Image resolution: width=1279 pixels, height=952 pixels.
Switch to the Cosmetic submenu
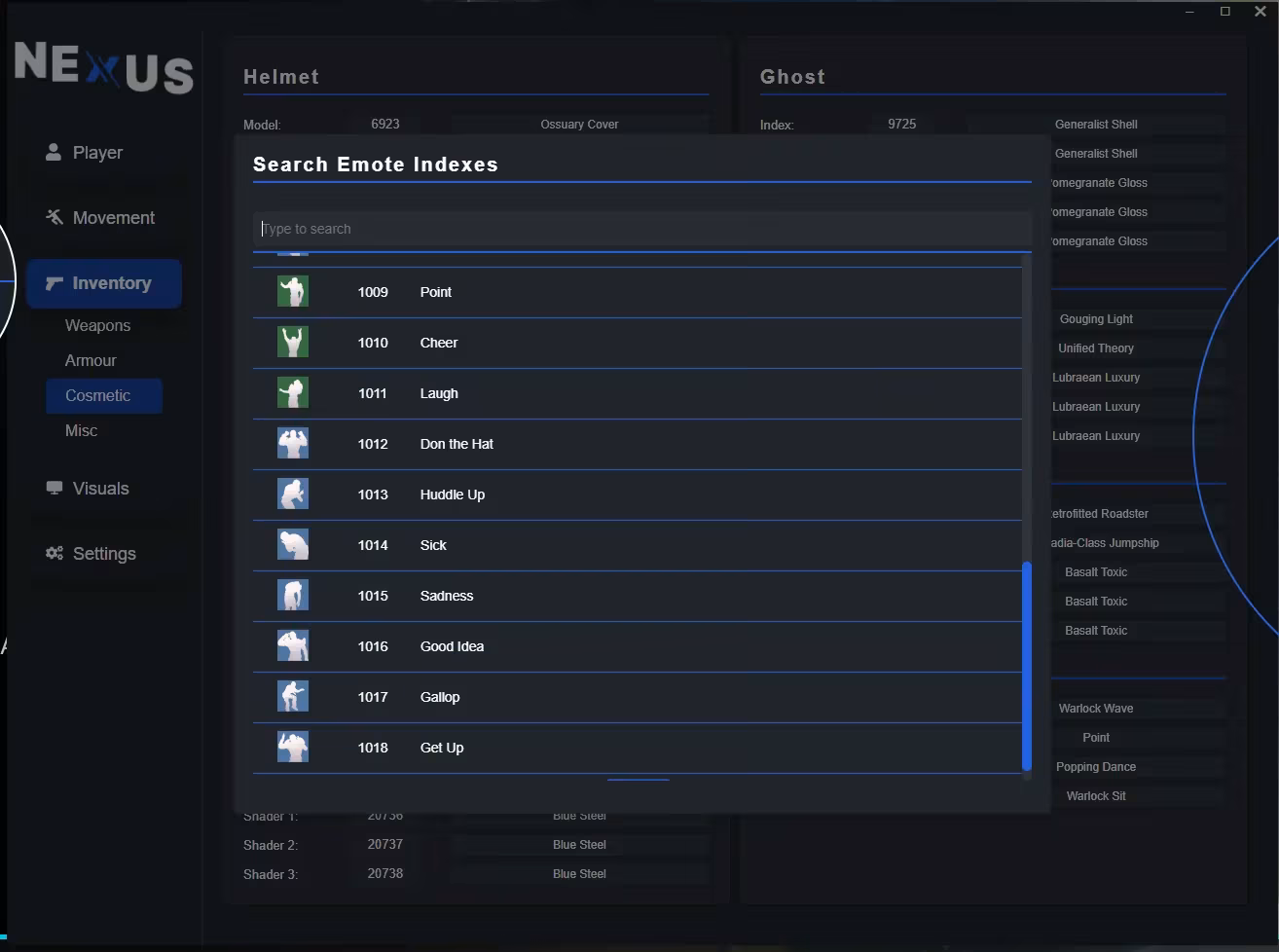click(103, 395)
